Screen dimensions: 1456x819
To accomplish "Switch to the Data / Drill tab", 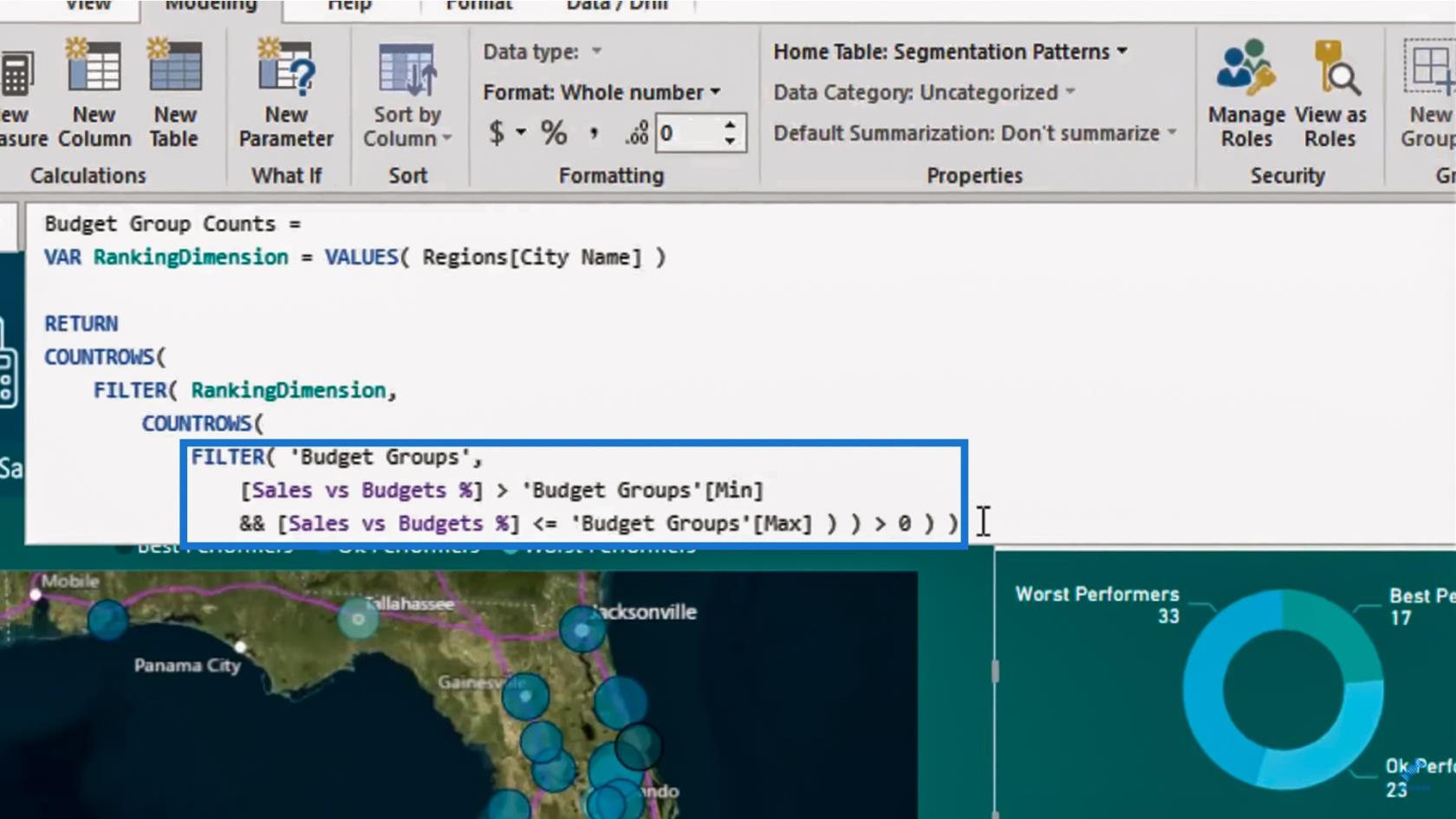I will coord(617,7).
